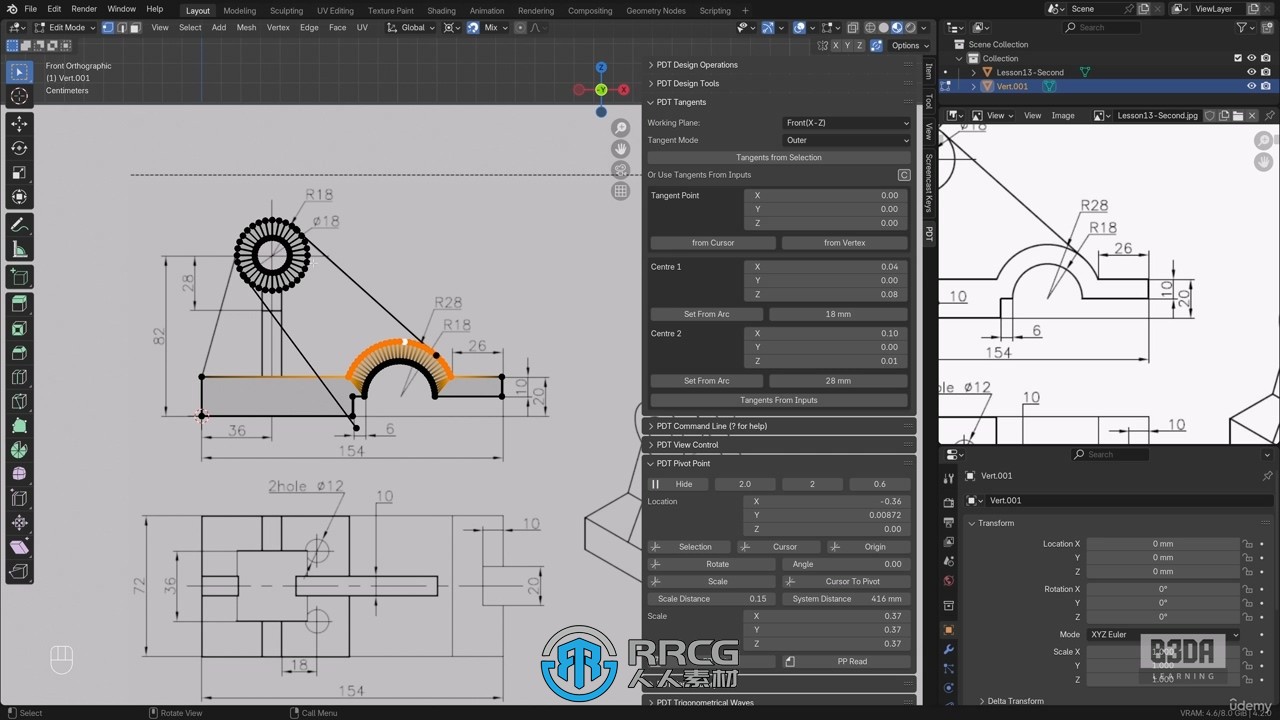Enable vertex select mode
Screen dimensions: 1280x720
click(x=110, y=28)
